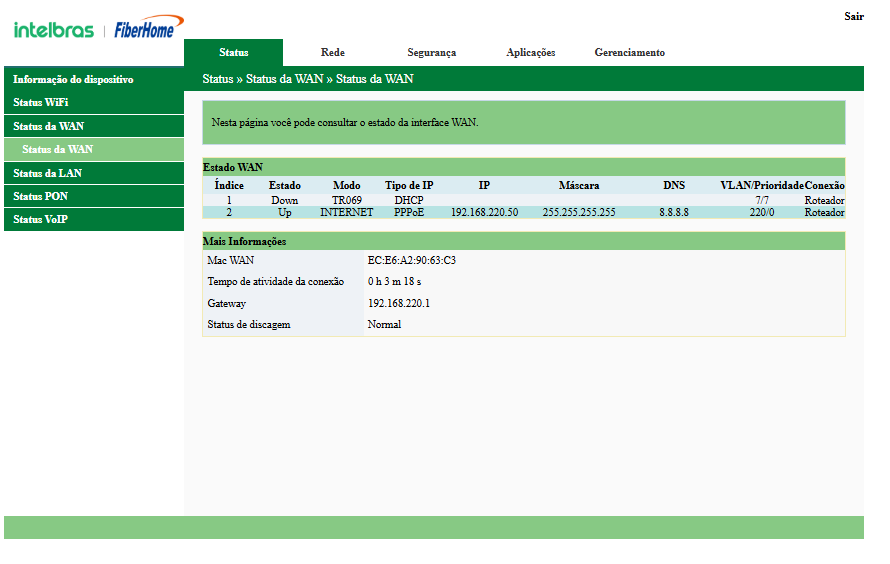
Task: Open the Segurança tab
Action: point(431,53)
